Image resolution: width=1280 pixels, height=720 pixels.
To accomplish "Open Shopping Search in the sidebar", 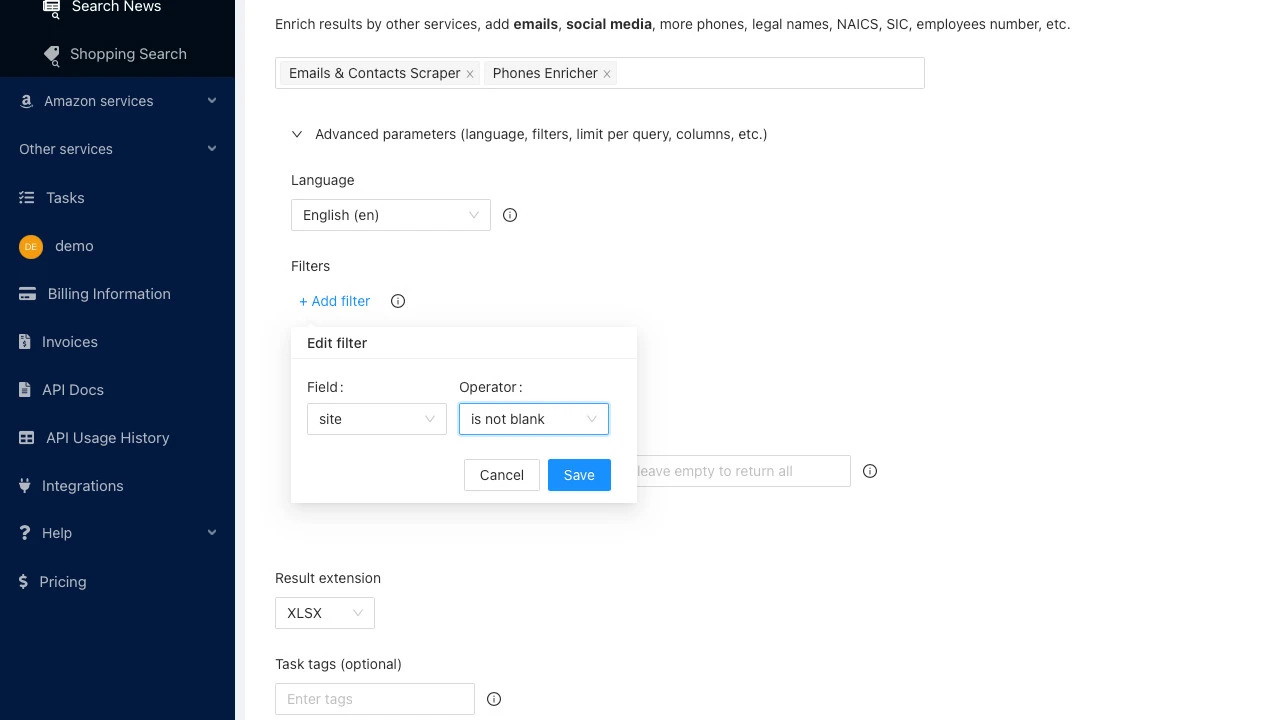I will click(128, 54).
